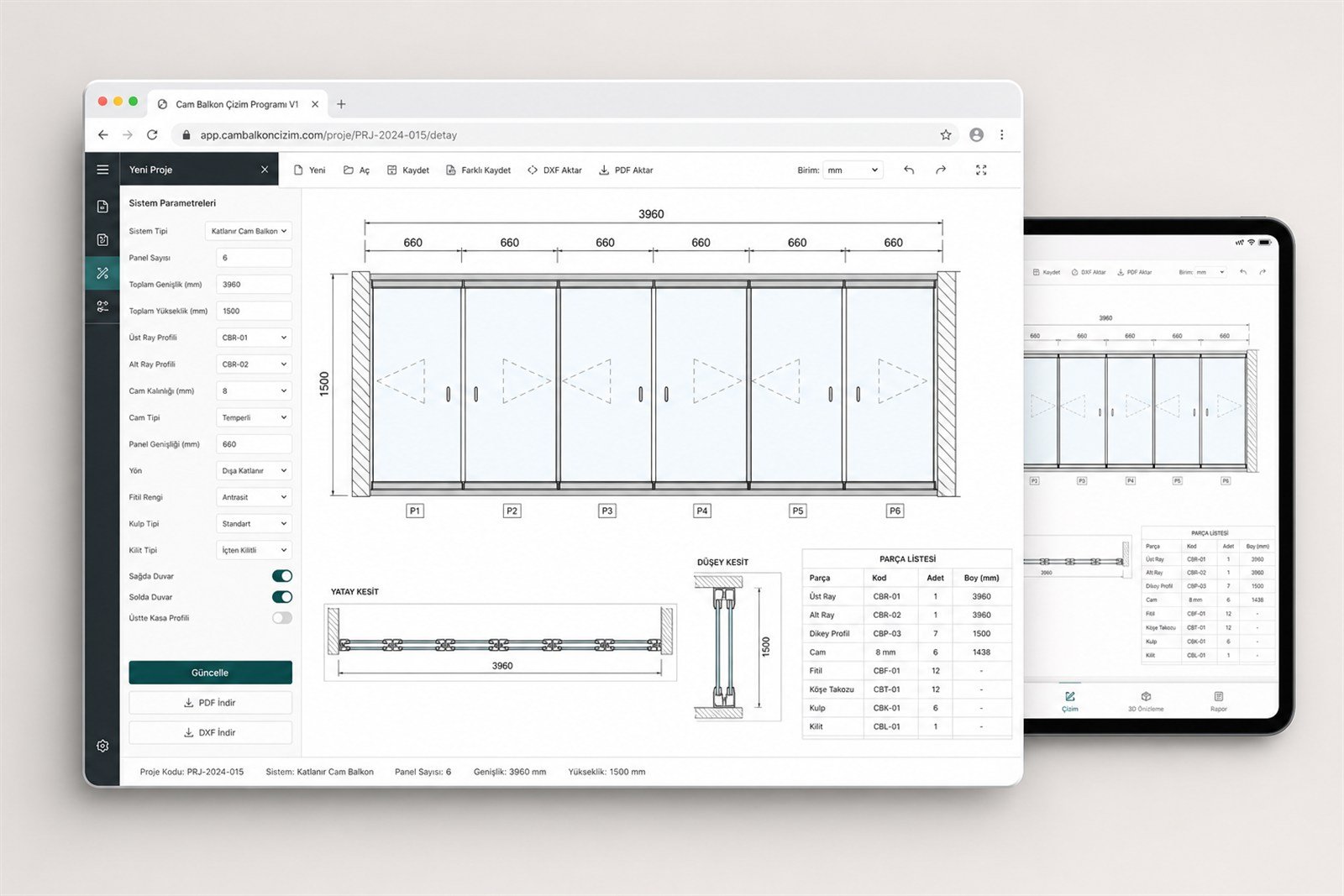Viewport: 1344px width, 896px height.
Task: Tap PDF Aktar on the tablet toolbar
Action: pyautogui.click(x=1134, y=272)
